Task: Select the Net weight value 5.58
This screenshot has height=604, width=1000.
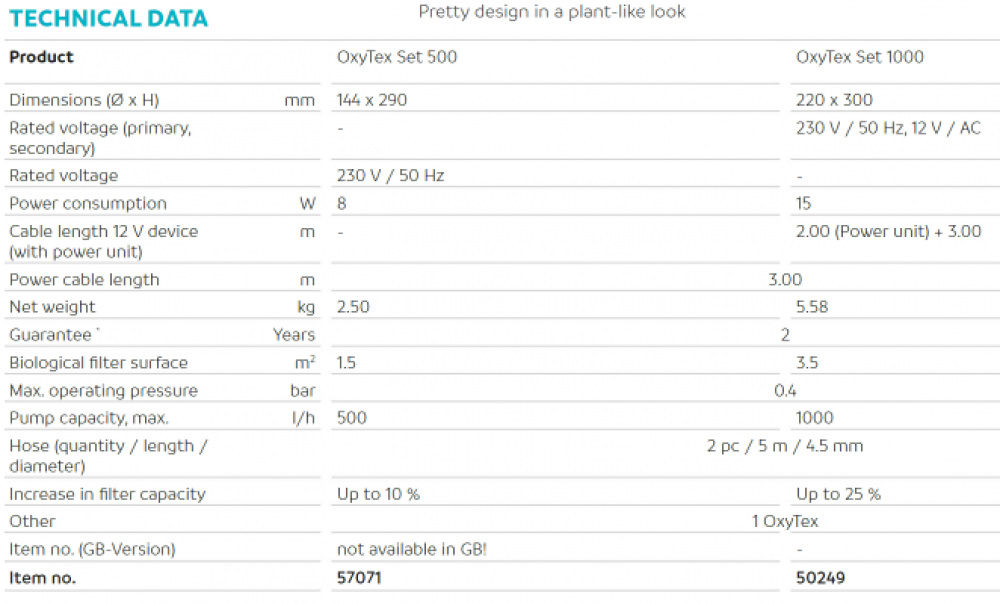Action: point(811,307)
